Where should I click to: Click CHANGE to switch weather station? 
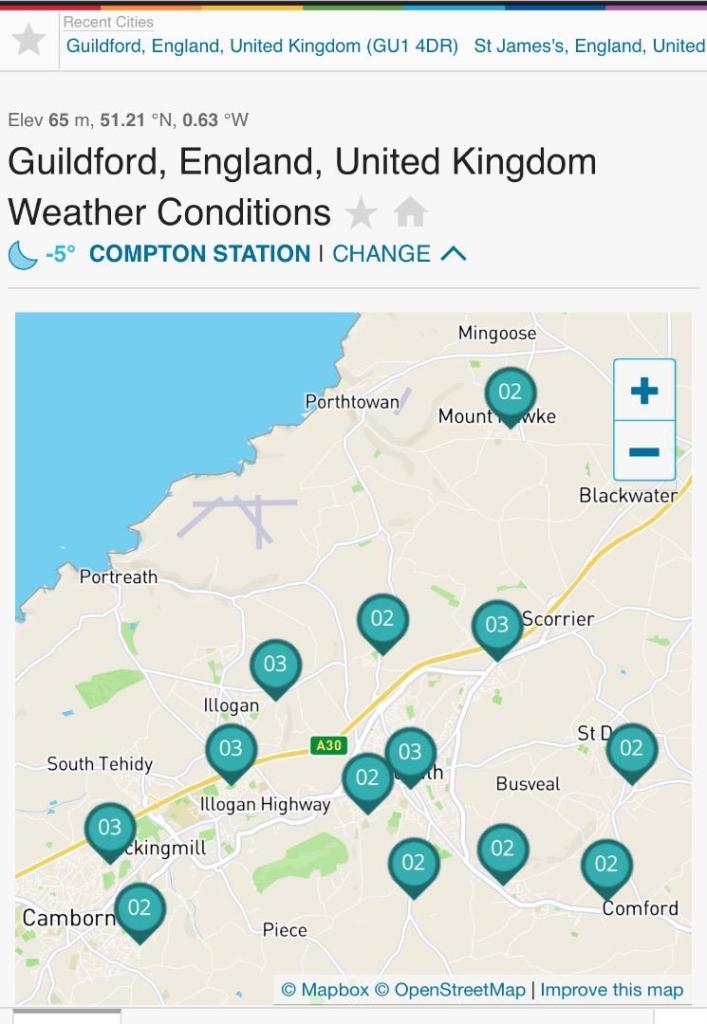coord(381,254)
